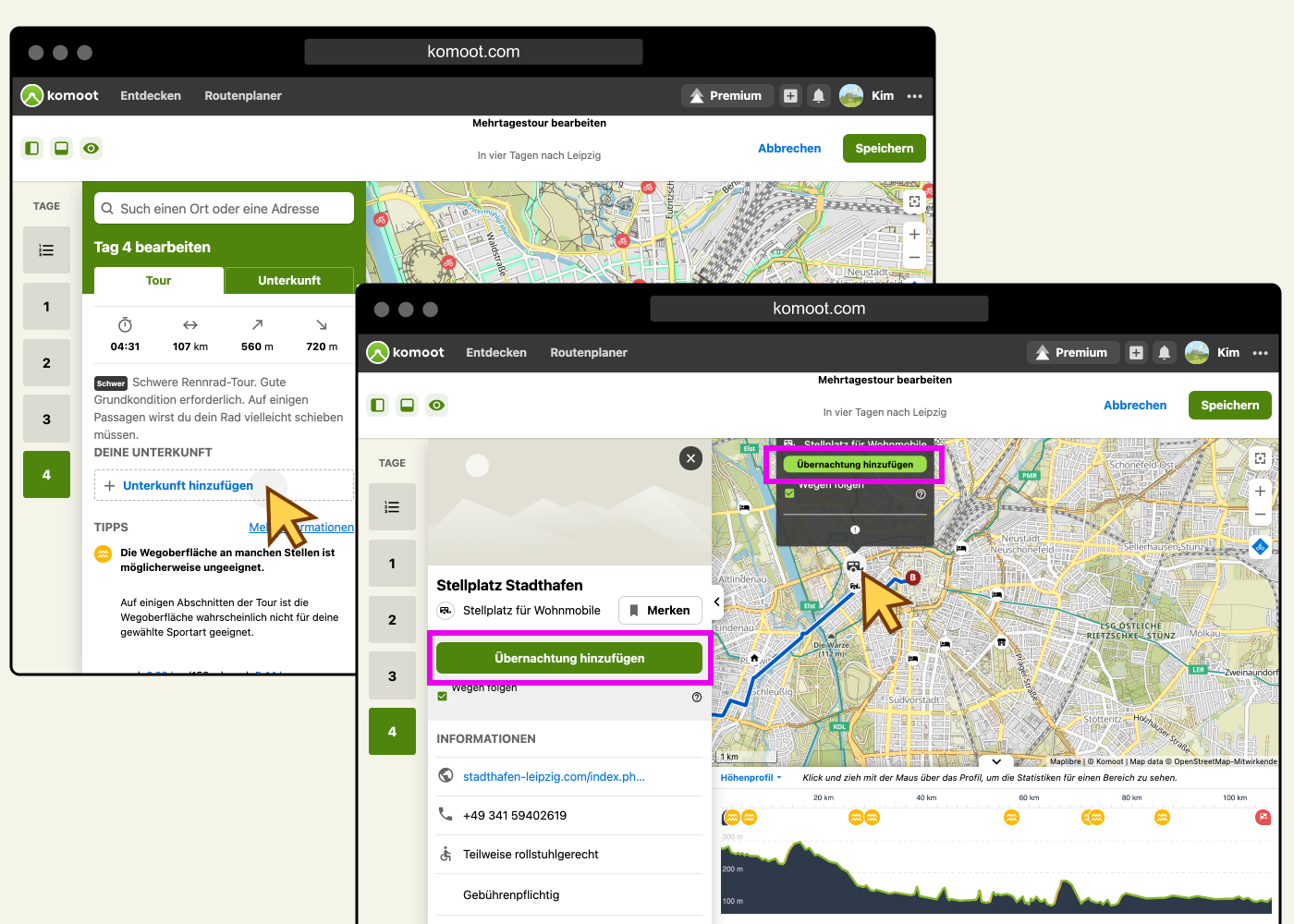This screenshot has width=1294, height=924.
Task: Click the wheelchair accessibility icon
Action: pos(446,854)
